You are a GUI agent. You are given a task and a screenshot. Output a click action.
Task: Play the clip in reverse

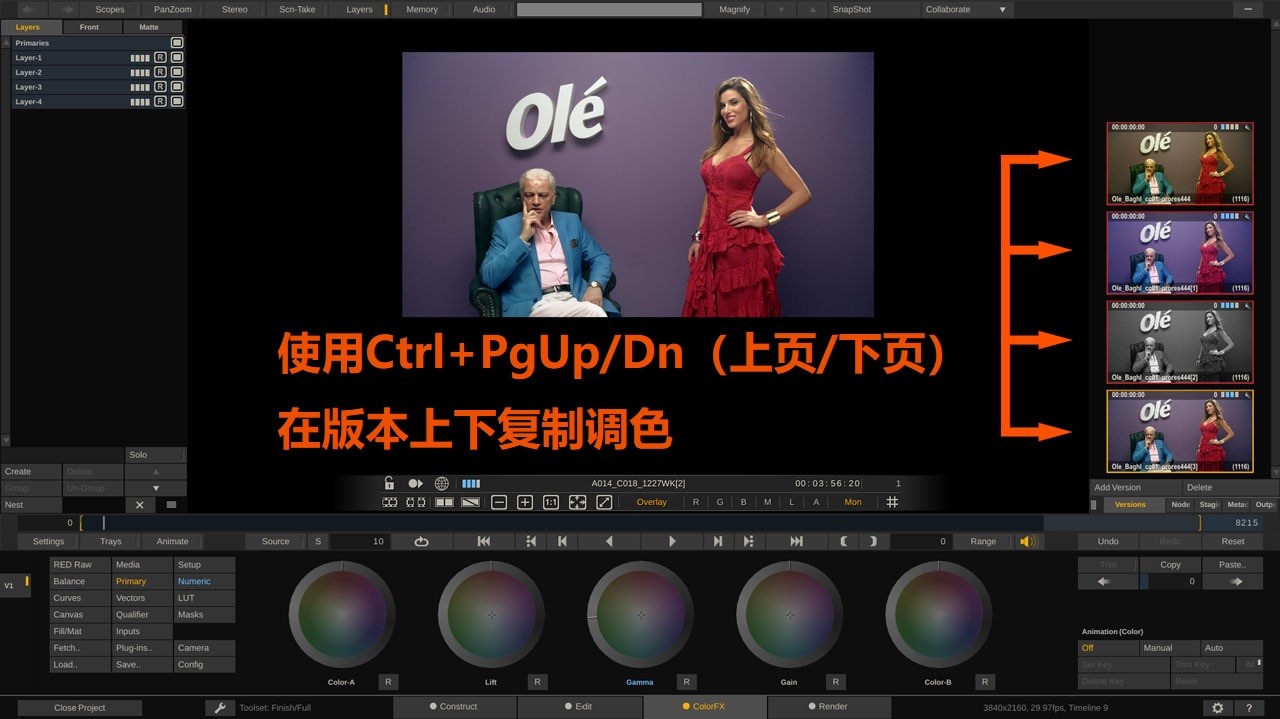609,541
